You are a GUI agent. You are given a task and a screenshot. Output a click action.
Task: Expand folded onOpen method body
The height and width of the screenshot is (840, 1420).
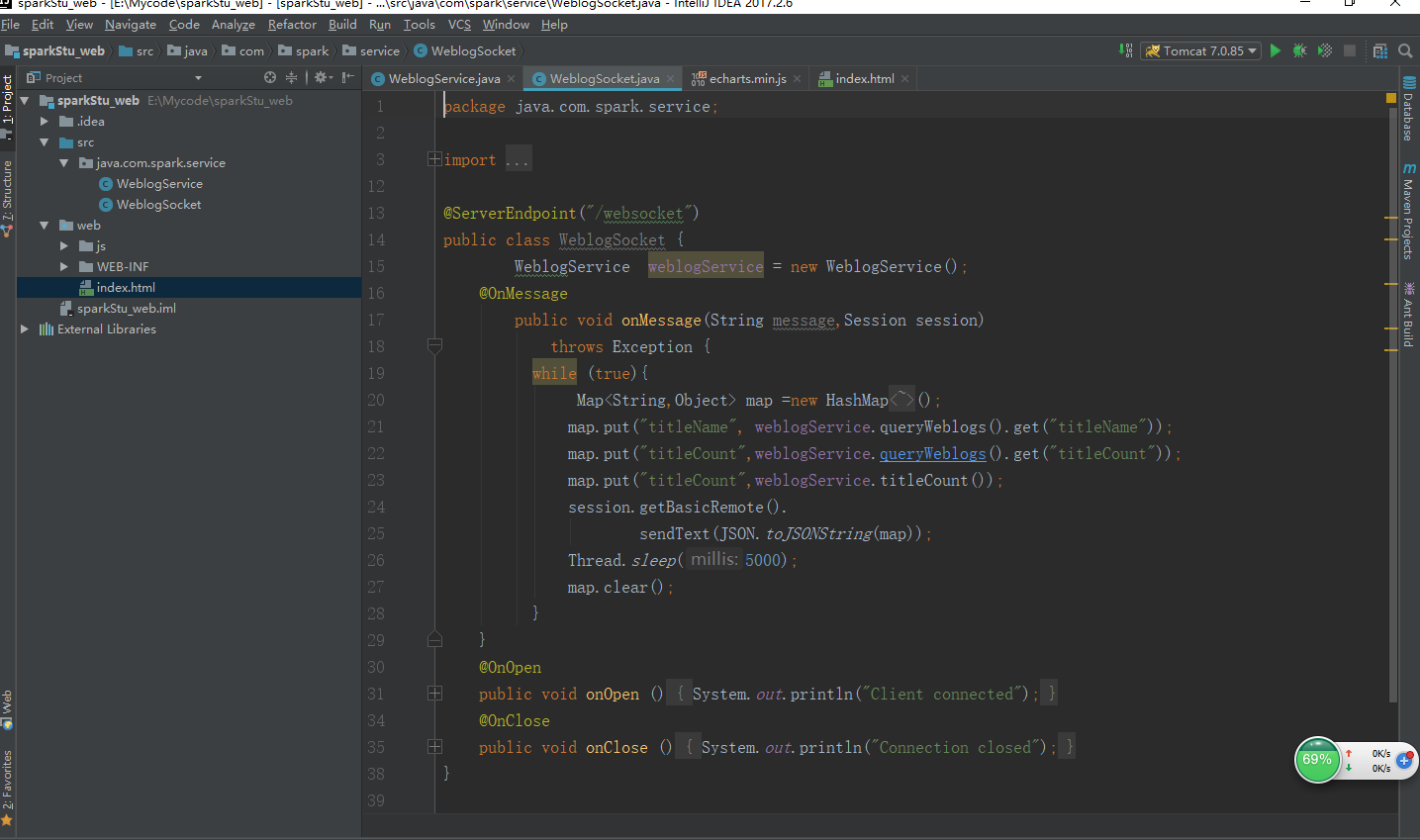(434, 694)
